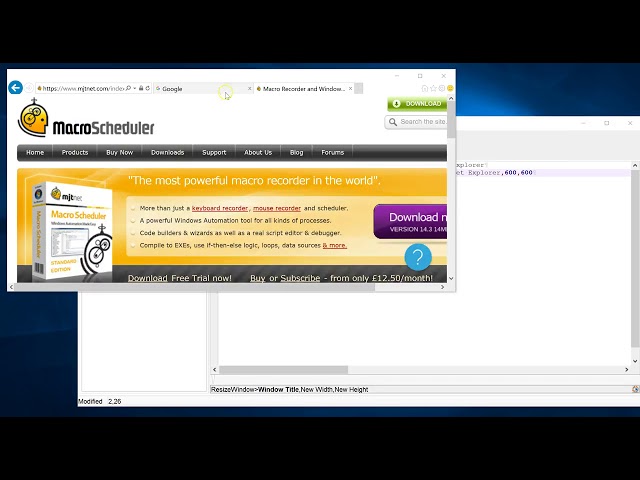The height and width of the screenshot is (480, 640).
Task: Close the Macro Recorder tab
Action: pyautogui.click(x=350, y=88)
